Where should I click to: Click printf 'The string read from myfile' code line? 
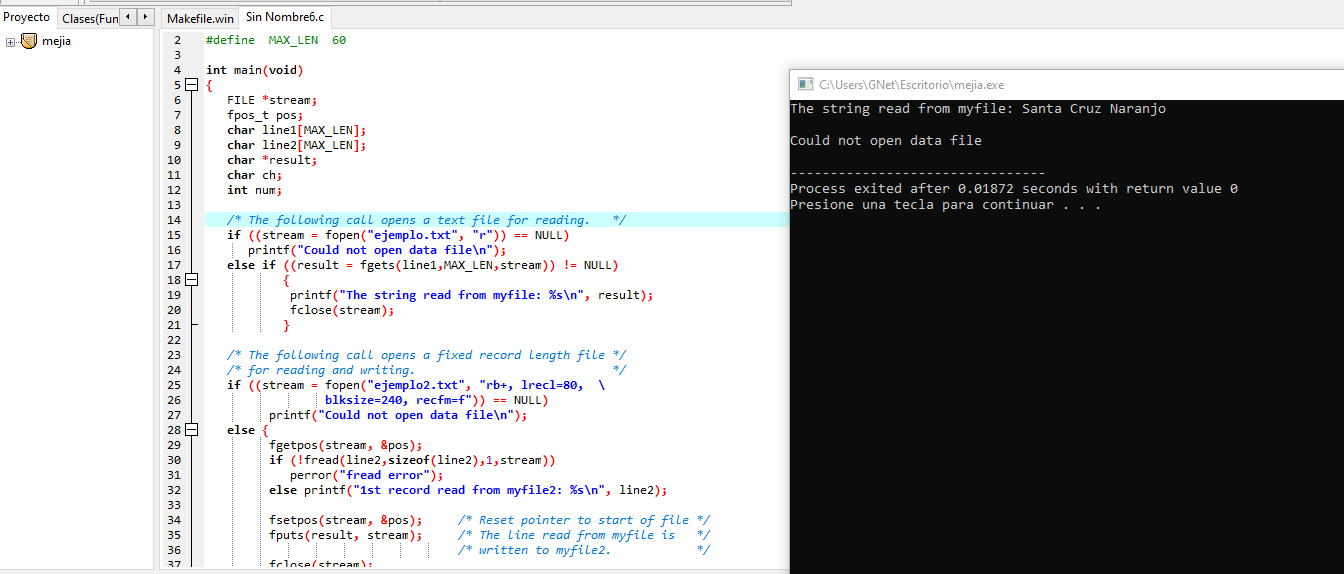pos(472,295)
